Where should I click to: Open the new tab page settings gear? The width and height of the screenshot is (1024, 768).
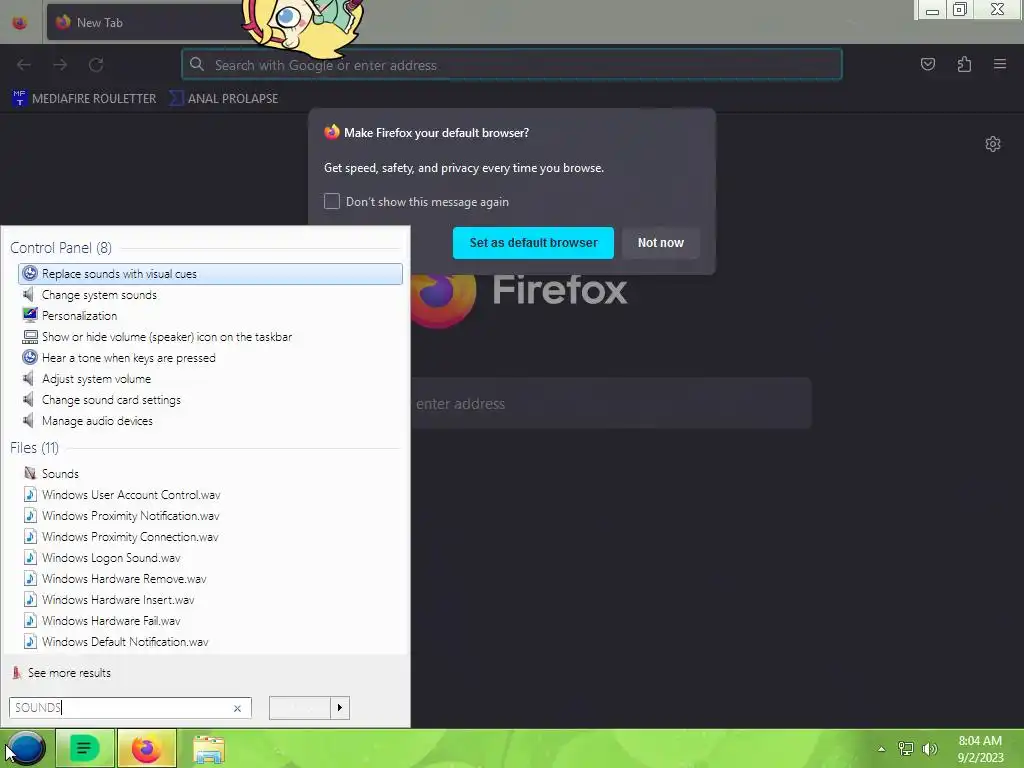pos(993,144)
